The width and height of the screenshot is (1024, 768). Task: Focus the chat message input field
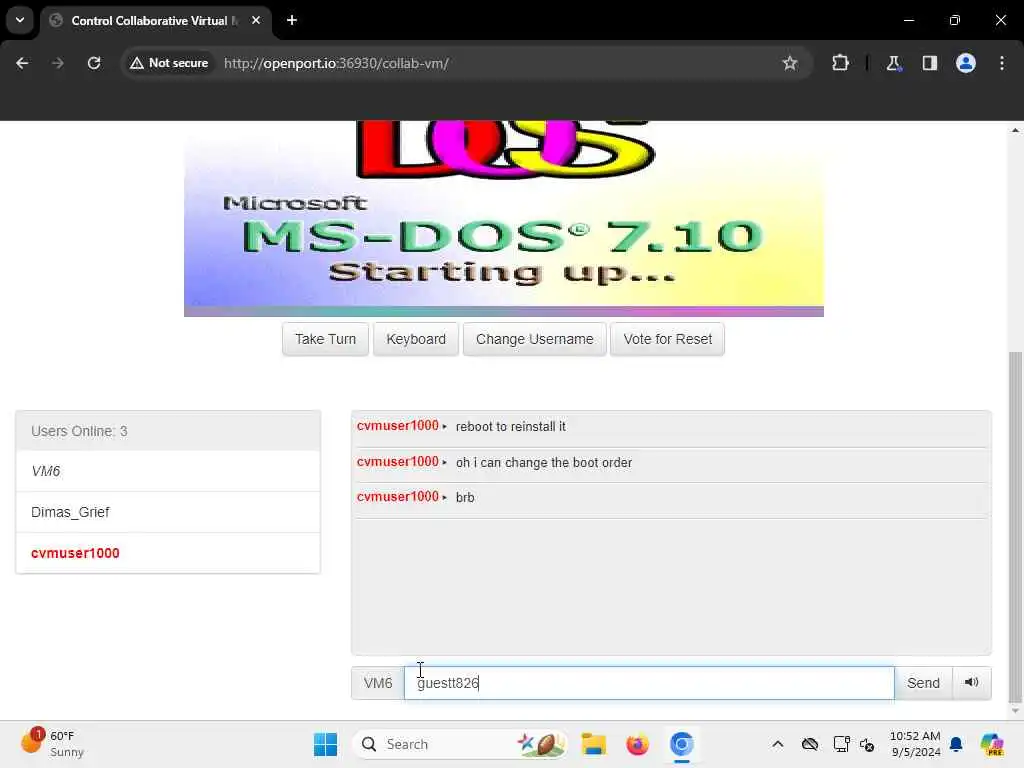[x=649, y=683]
